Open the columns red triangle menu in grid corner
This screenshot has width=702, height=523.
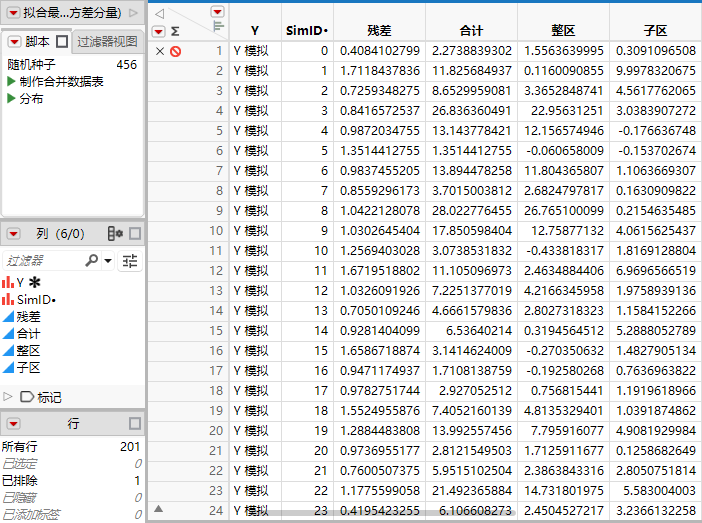click(217, 12)
